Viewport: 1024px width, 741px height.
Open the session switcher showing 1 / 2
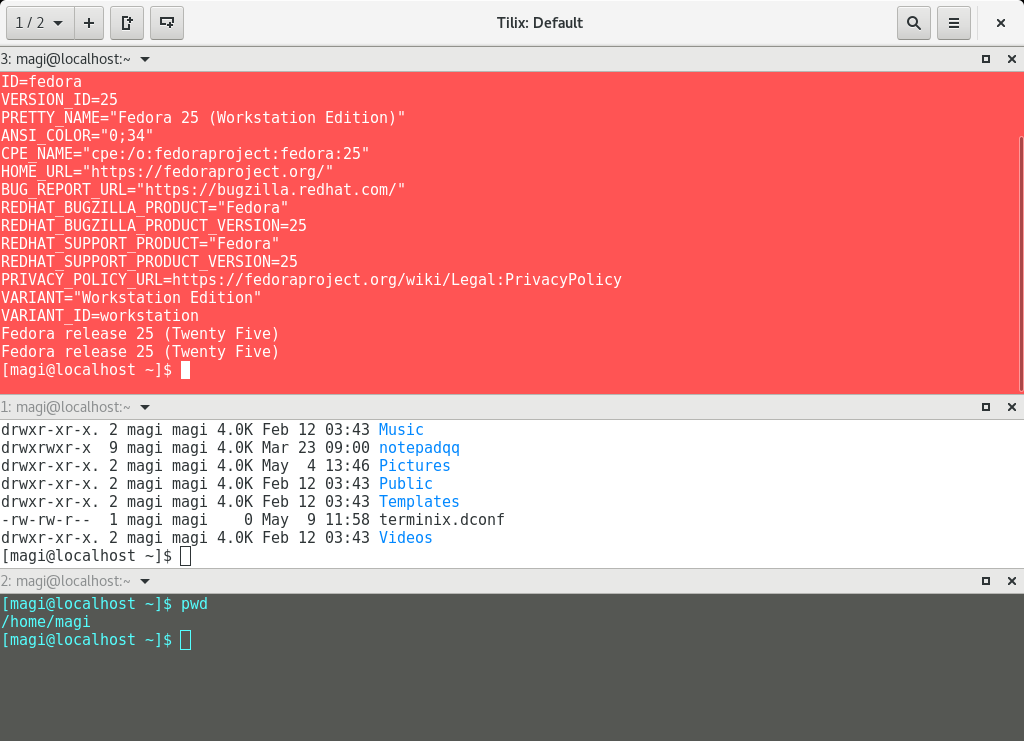pos(40,23)
